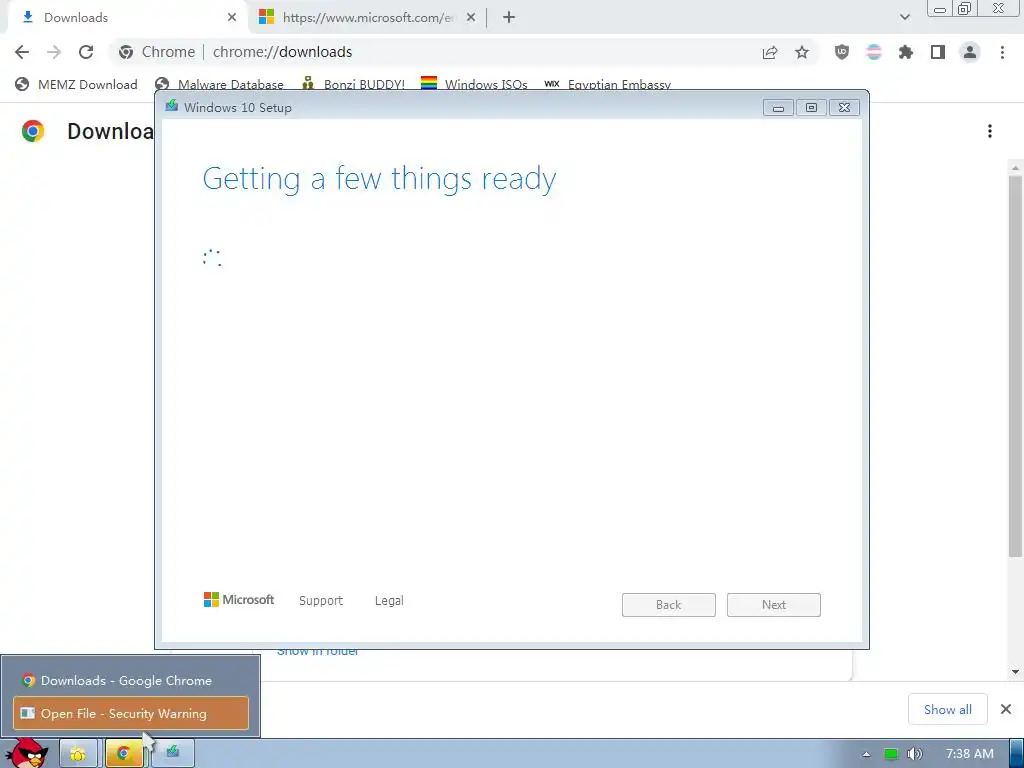Bookmark this page with the star icon
Viewport: 1024px width, 768px height.
pos(802,52)
